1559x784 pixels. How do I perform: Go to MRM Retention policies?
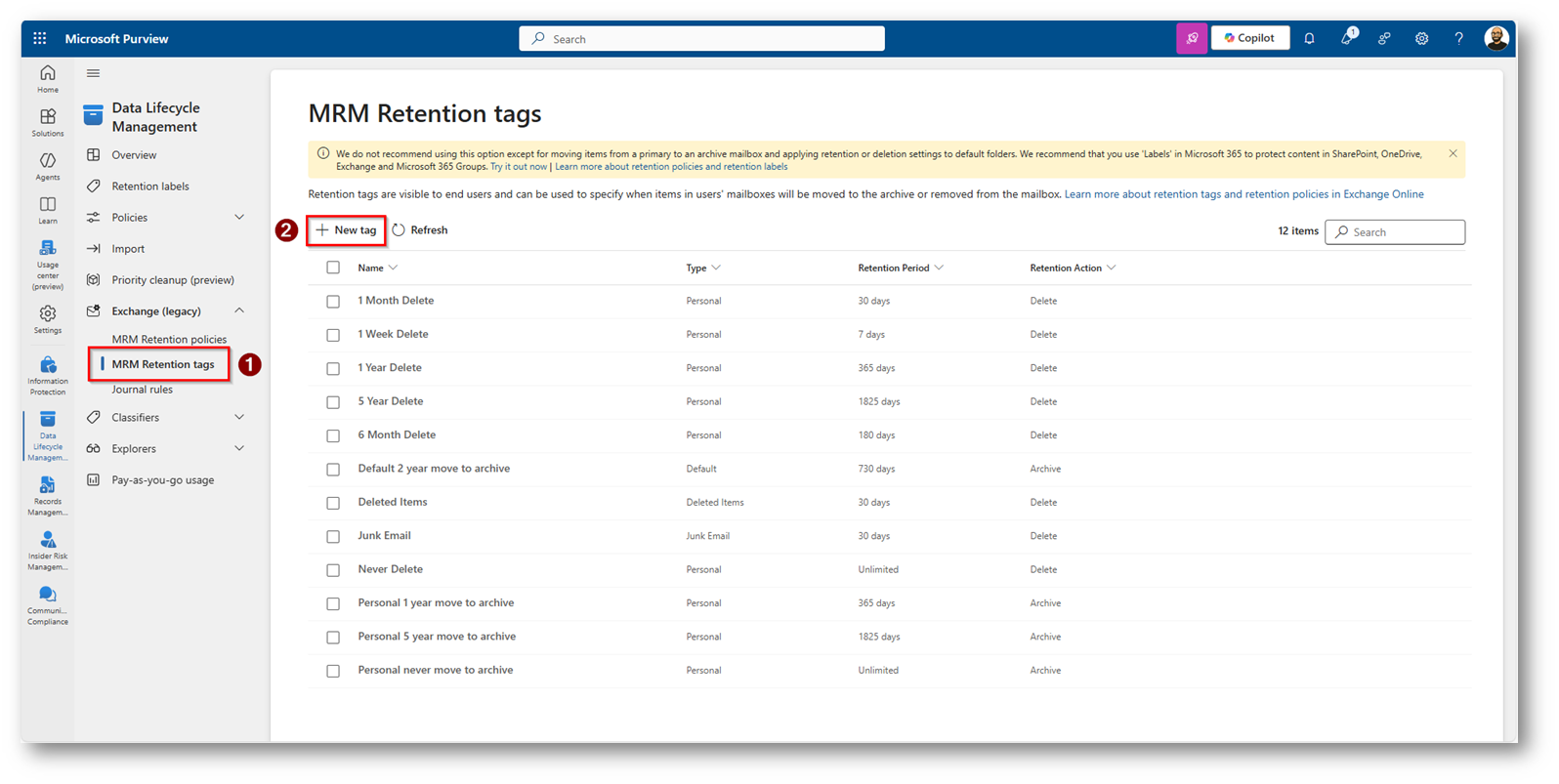click(x=169, y=340)
